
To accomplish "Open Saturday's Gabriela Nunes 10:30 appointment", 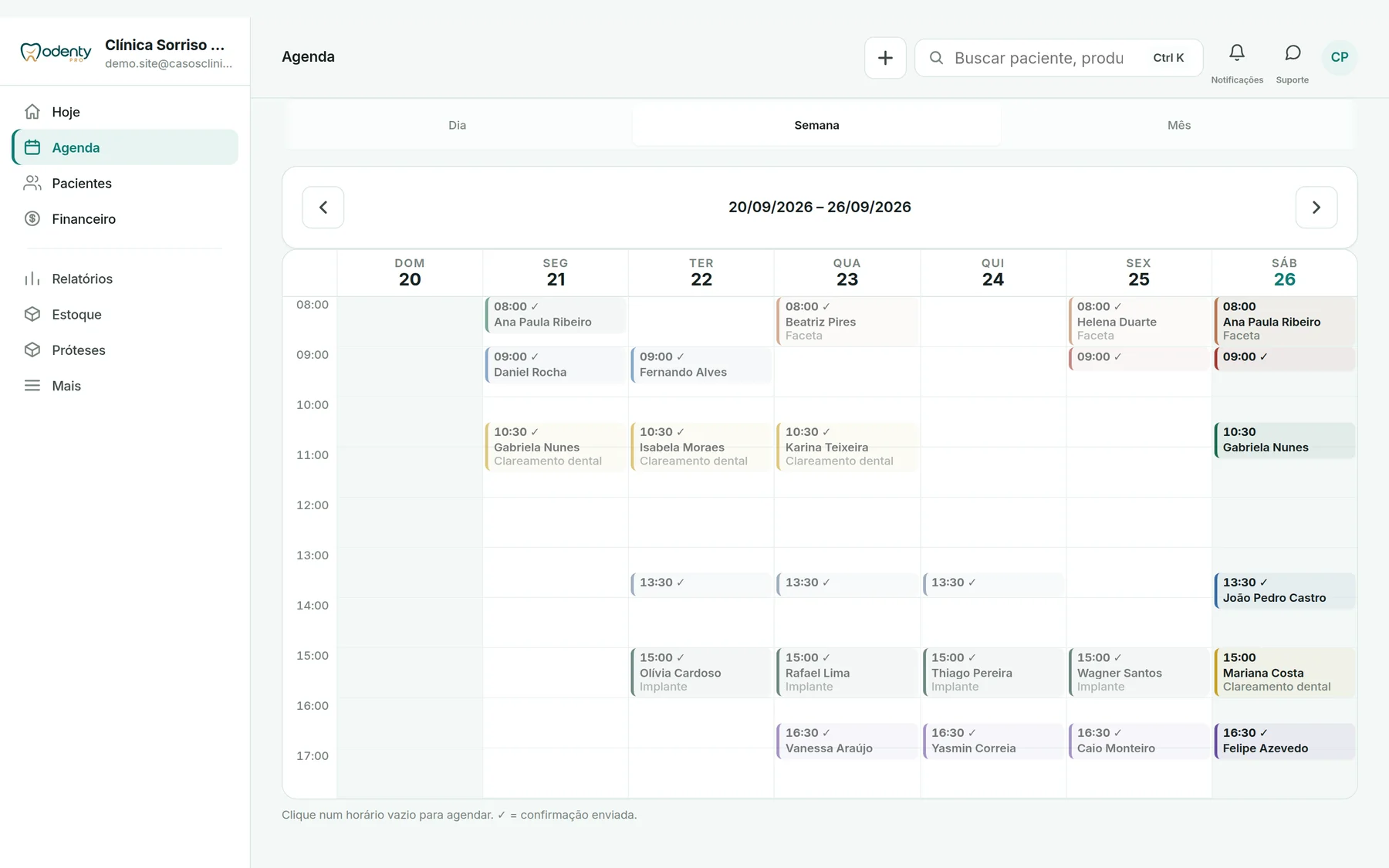I will 1285,441.
